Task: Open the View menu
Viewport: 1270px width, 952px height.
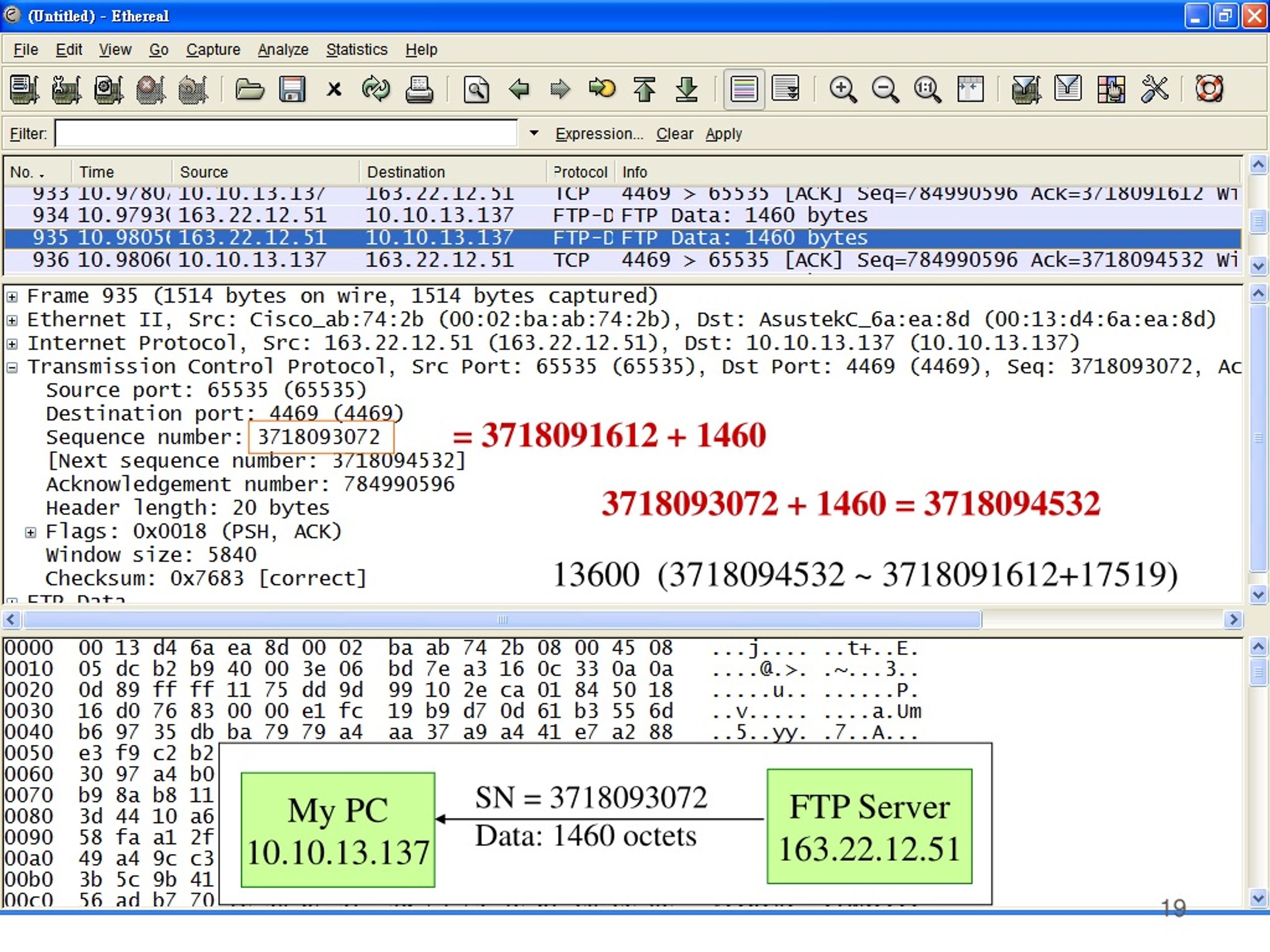Action: tap(115, 50)
